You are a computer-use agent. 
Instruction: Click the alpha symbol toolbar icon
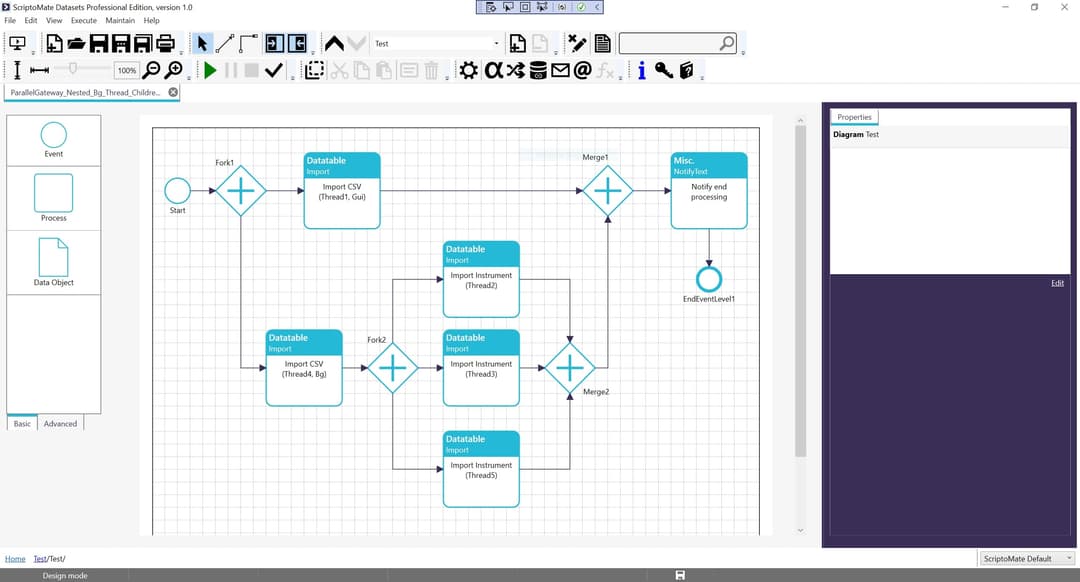(493, 70)
